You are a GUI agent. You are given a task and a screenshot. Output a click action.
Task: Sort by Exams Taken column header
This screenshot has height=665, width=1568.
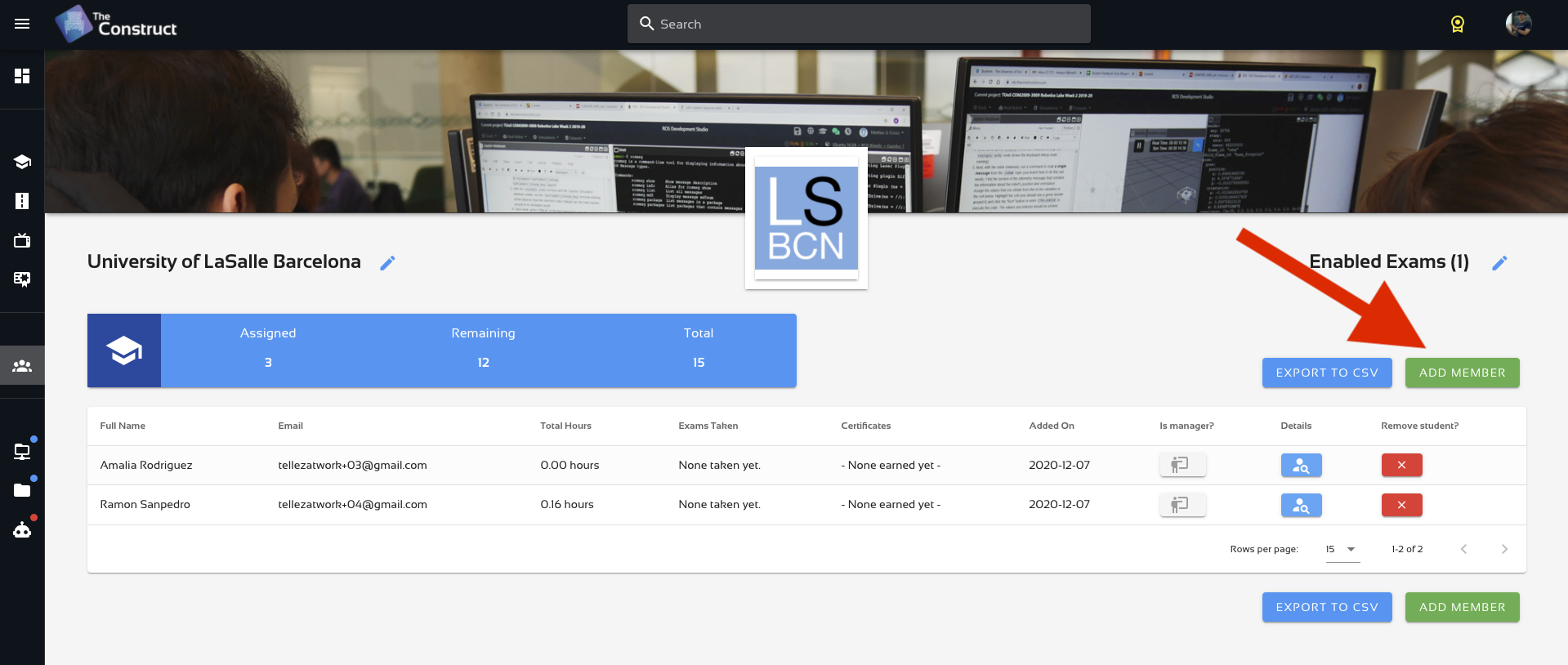click(x=708, y=426)
